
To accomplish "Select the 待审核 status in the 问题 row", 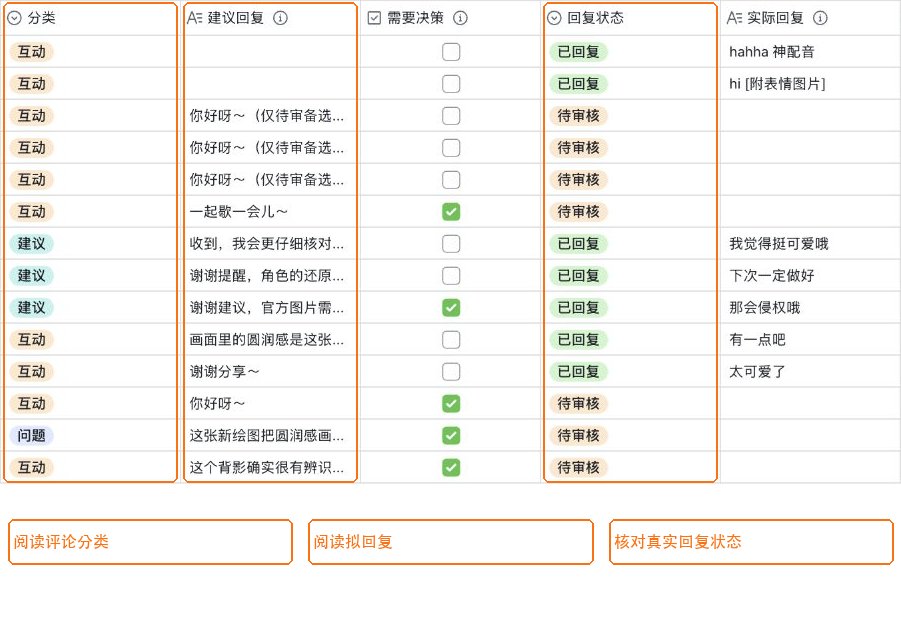I will [x=579, y=436].
